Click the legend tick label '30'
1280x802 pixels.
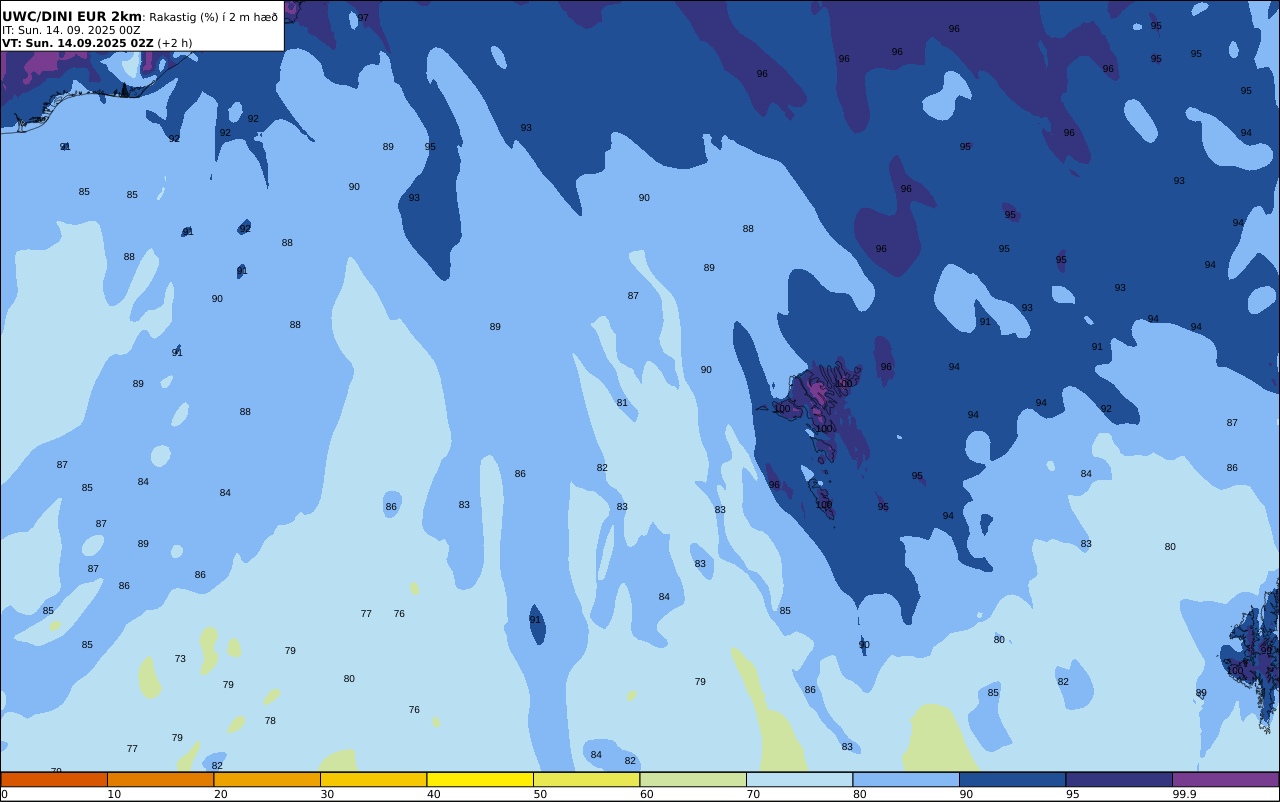point(327,794)
